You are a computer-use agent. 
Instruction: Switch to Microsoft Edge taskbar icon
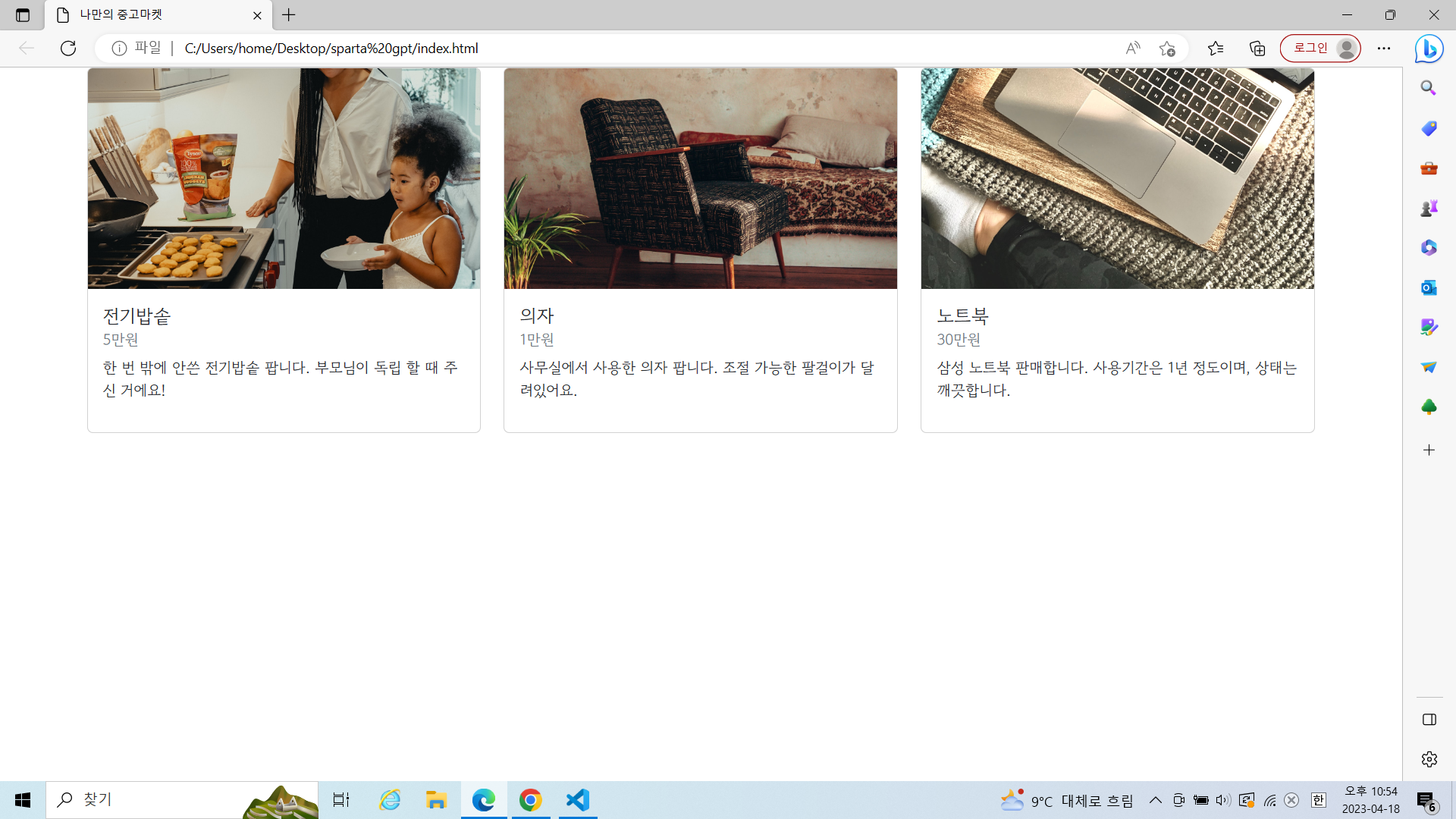coord(484,800)
